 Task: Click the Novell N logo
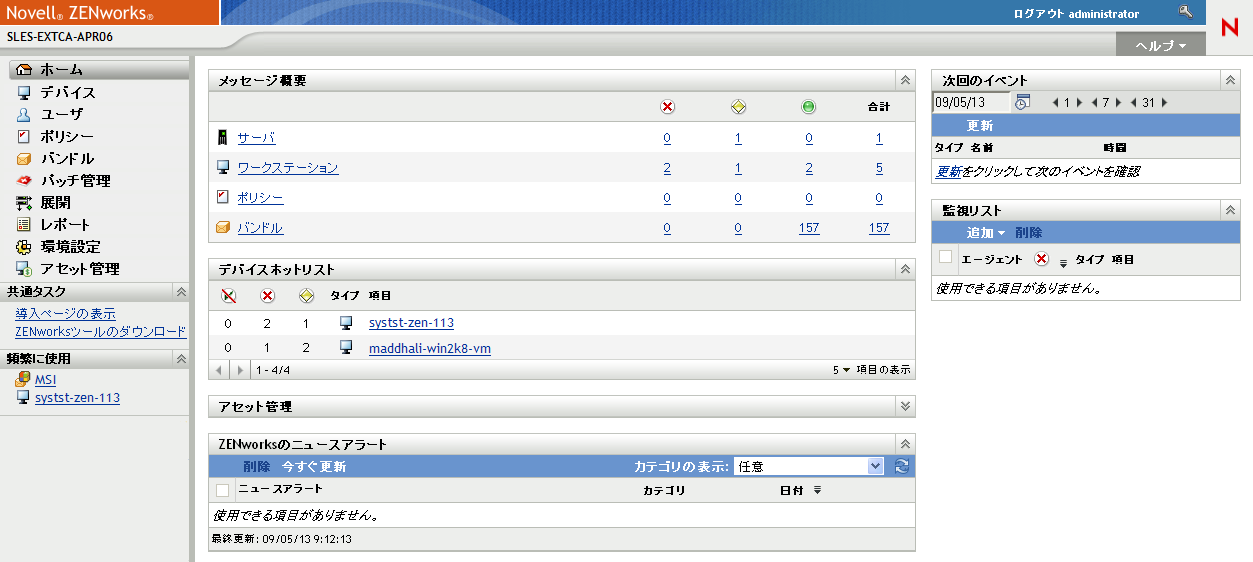1229,27
